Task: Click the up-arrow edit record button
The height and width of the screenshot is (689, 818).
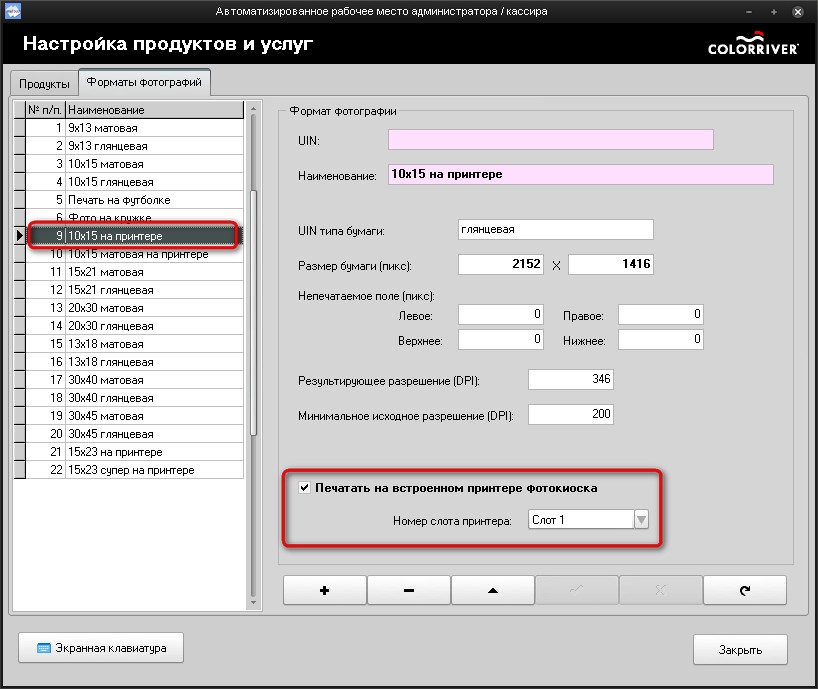Action: pyautogui.click(x=492, y=590)
